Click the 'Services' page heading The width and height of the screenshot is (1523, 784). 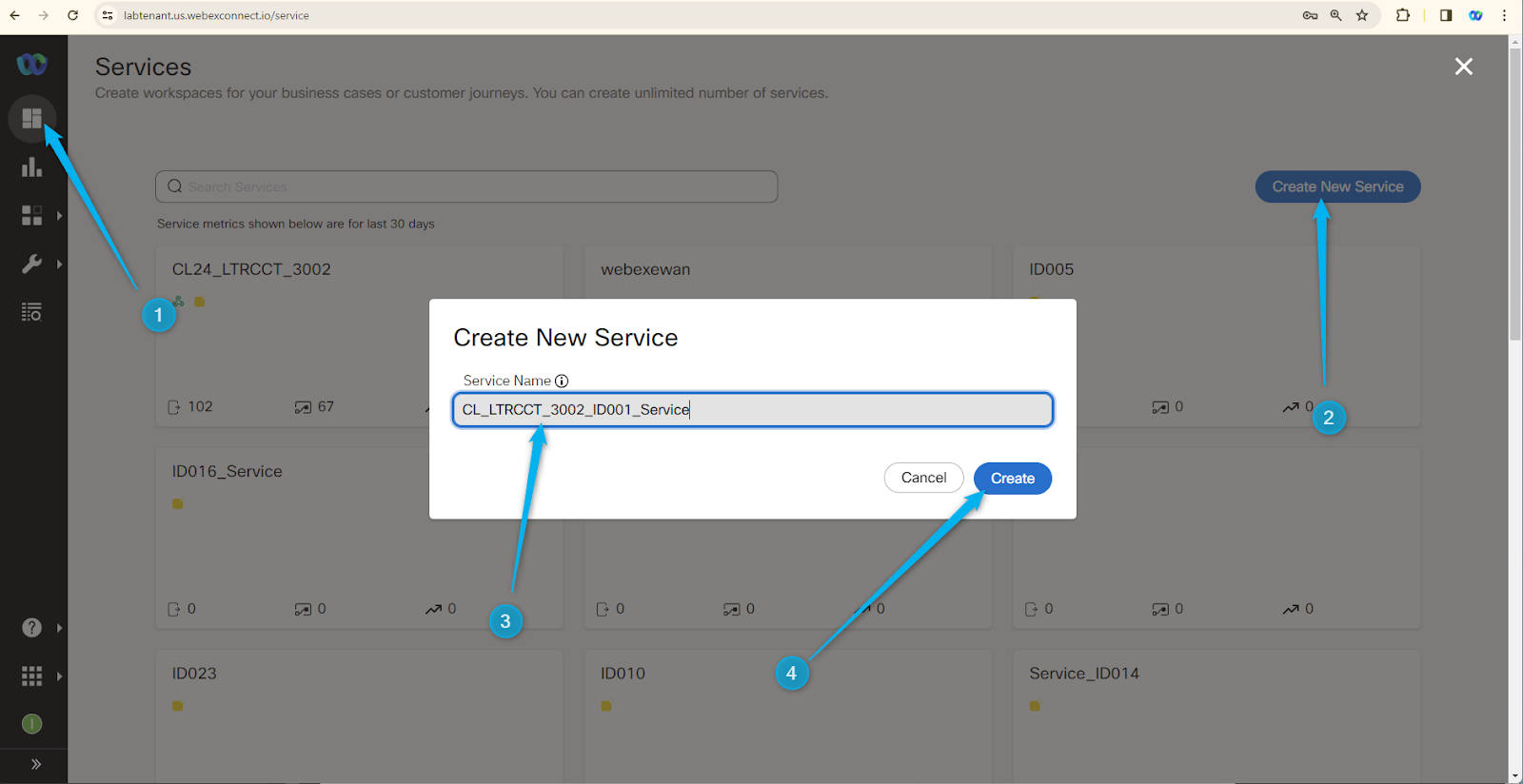[x=143, y=67]
